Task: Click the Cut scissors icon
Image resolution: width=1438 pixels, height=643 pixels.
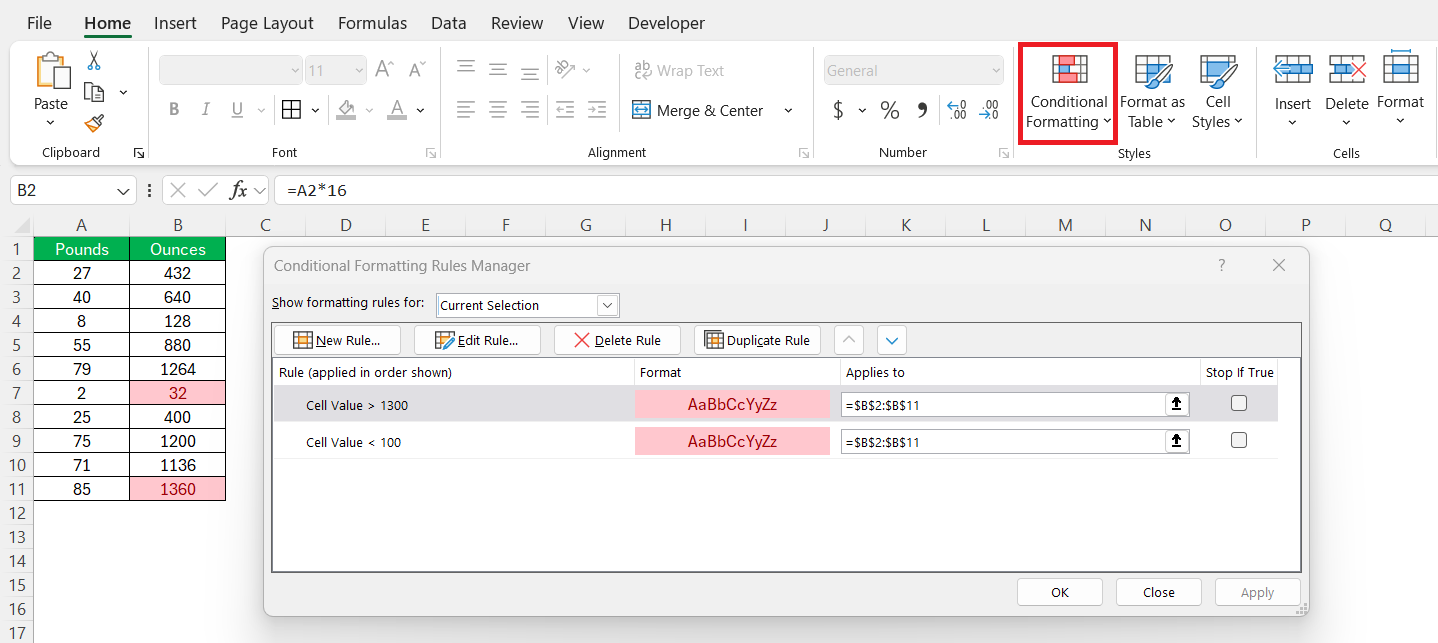Action: 94,61
